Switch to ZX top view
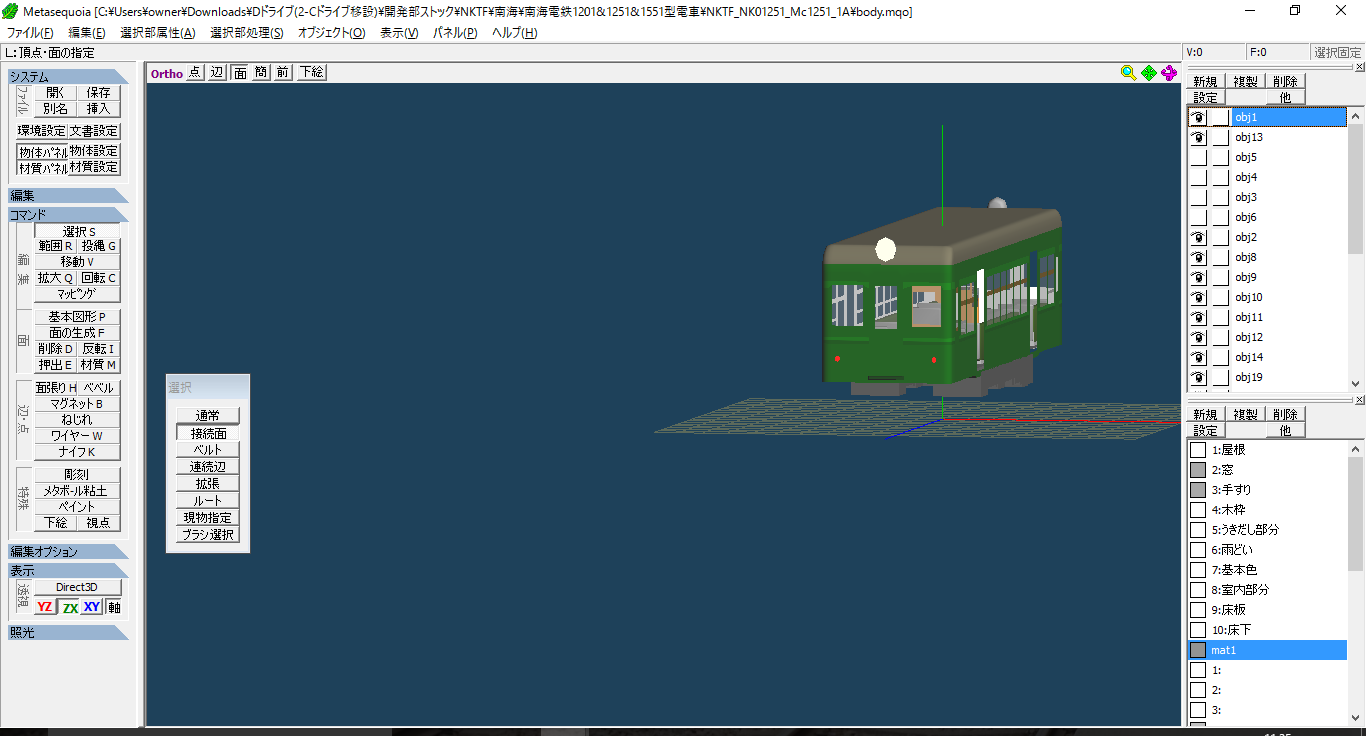Viewport: 1366px width, 736px height. (x=69, y=607)
